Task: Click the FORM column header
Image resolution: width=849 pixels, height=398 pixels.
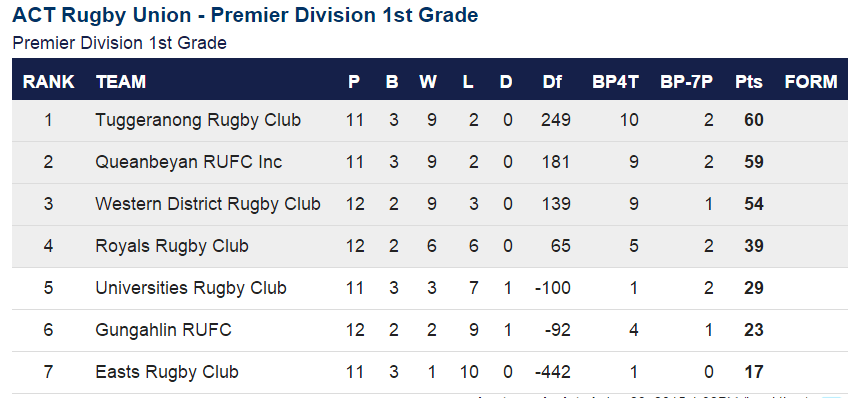Action: [x=811, y=82]
